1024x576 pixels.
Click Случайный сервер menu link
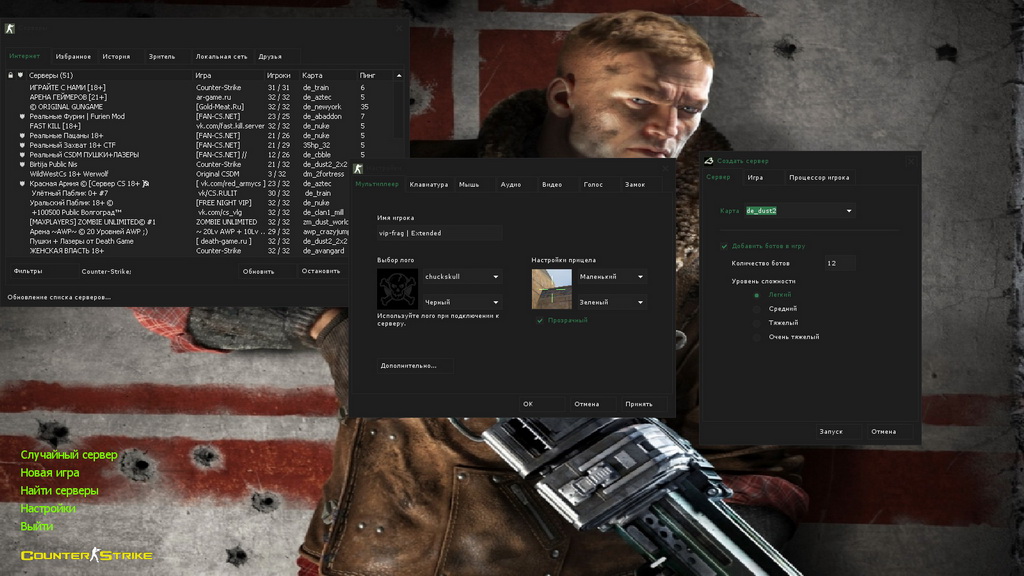[69, 455]
